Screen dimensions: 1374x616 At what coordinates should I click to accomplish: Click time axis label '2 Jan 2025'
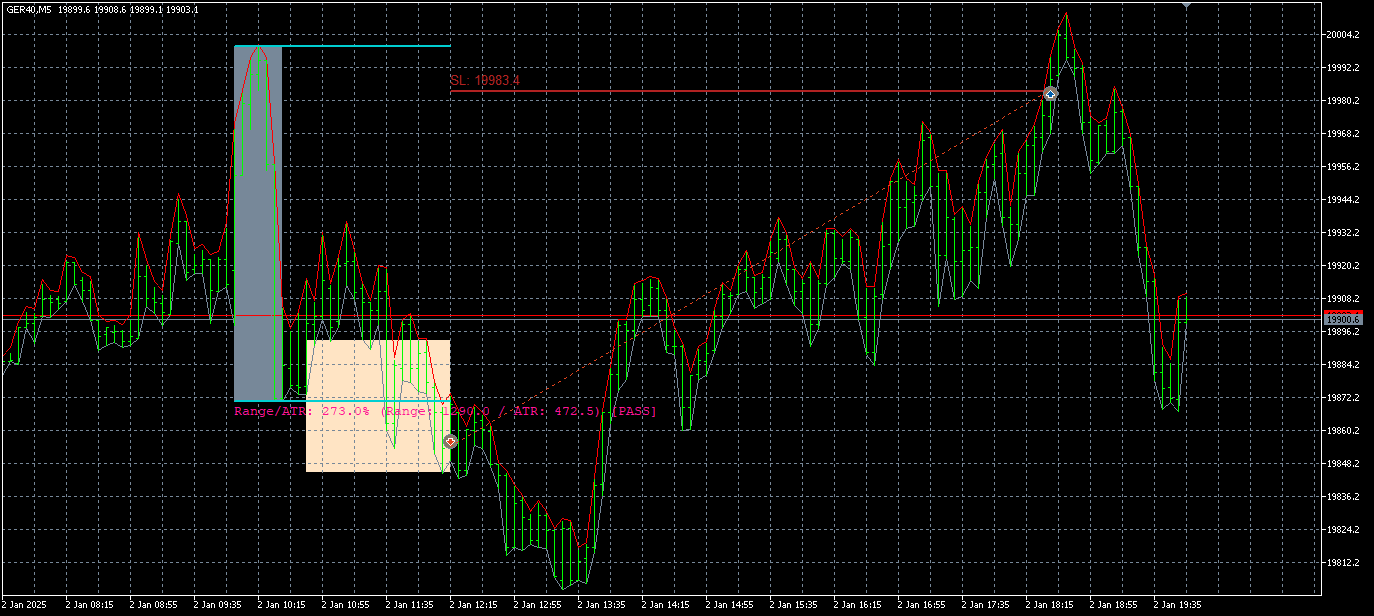[x=25, y=605]
